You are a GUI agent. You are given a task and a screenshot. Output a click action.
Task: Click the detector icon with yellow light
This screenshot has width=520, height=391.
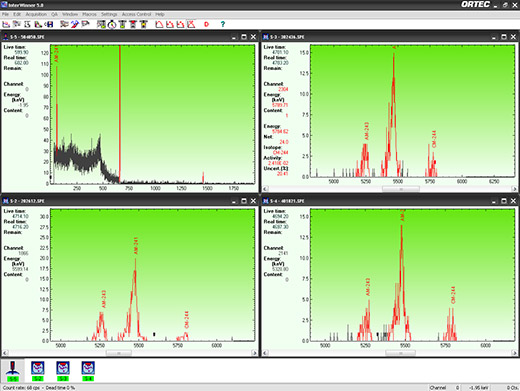pyautogui.click(x=144, y=24)
